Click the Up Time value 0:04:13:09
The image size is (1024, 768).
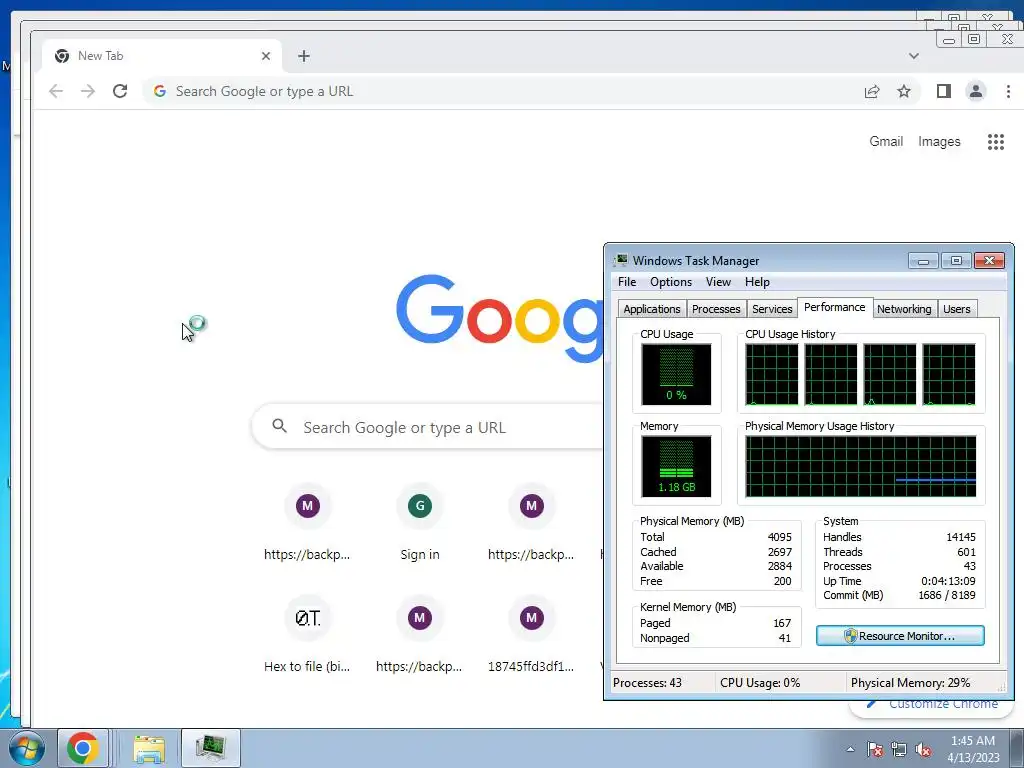coord(948,581)
